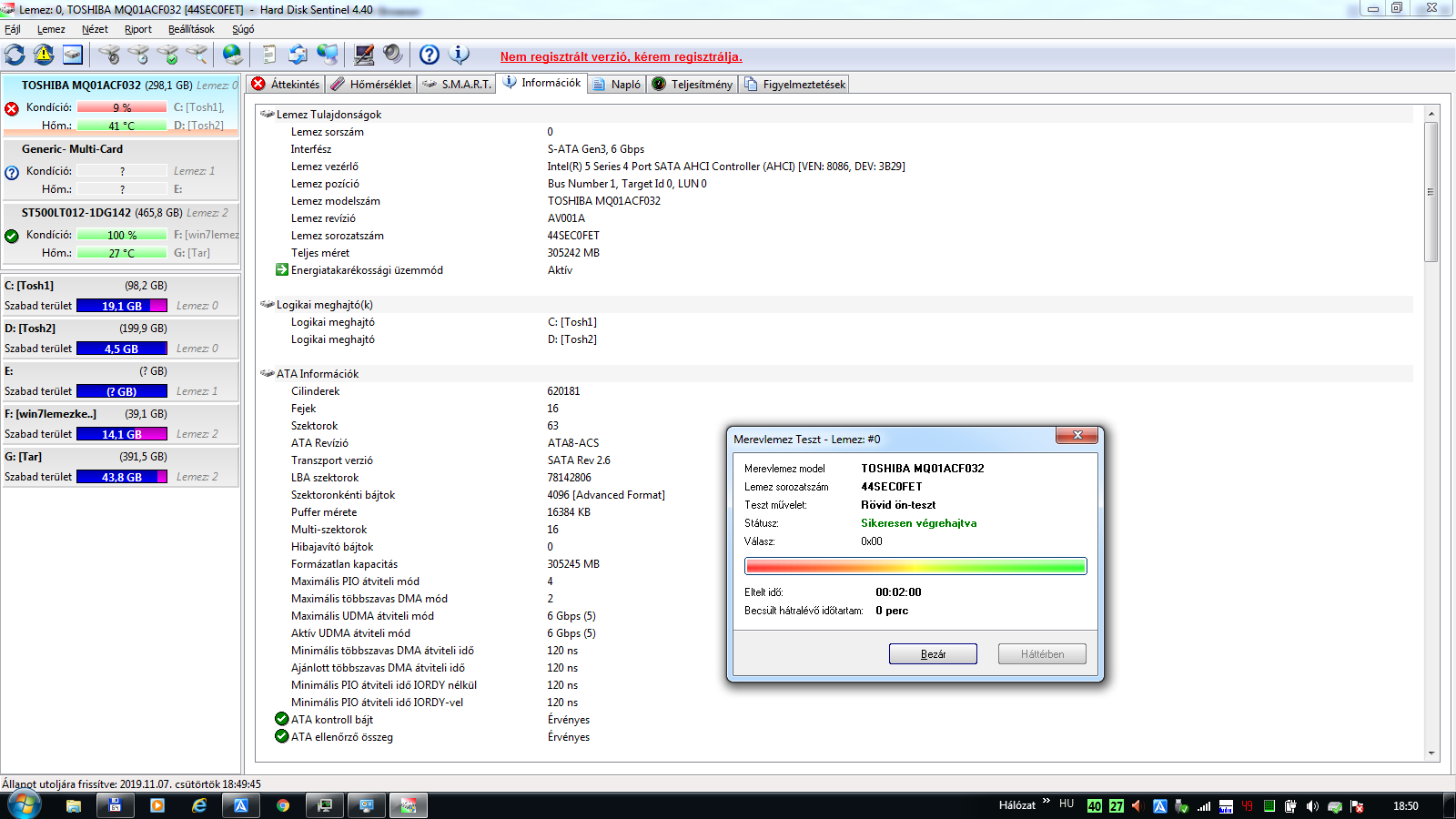Select the Információk tab
The image size is (1456, 819).
[x=542, y=83]
